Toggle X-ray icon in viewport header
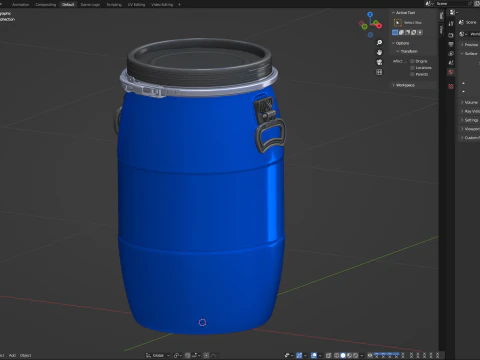The image size is (480, 360). point(328,355)
